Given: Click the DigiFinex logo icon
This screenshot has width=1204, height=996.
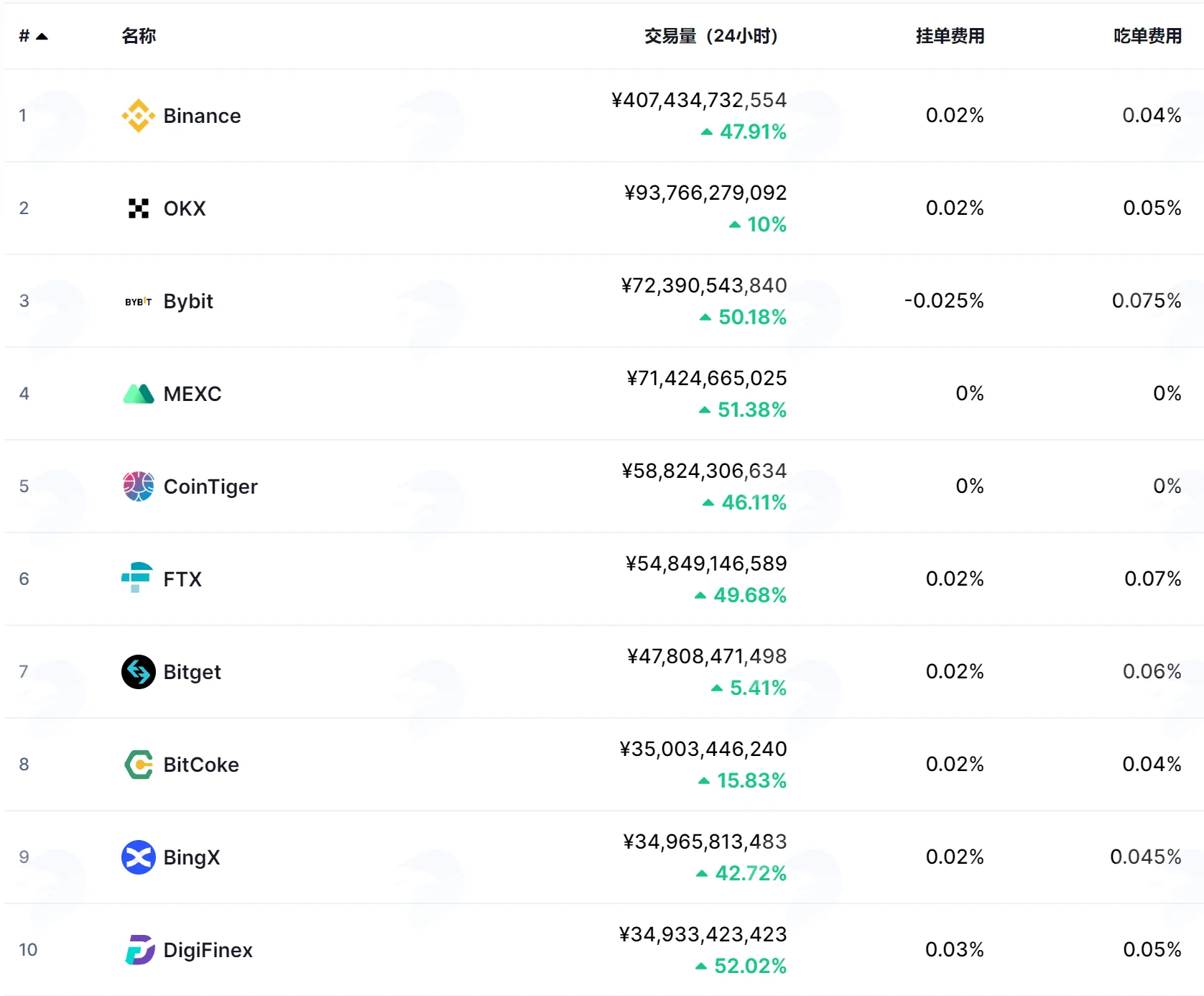Looking at the screenshot, I should [x=140, y=950].
